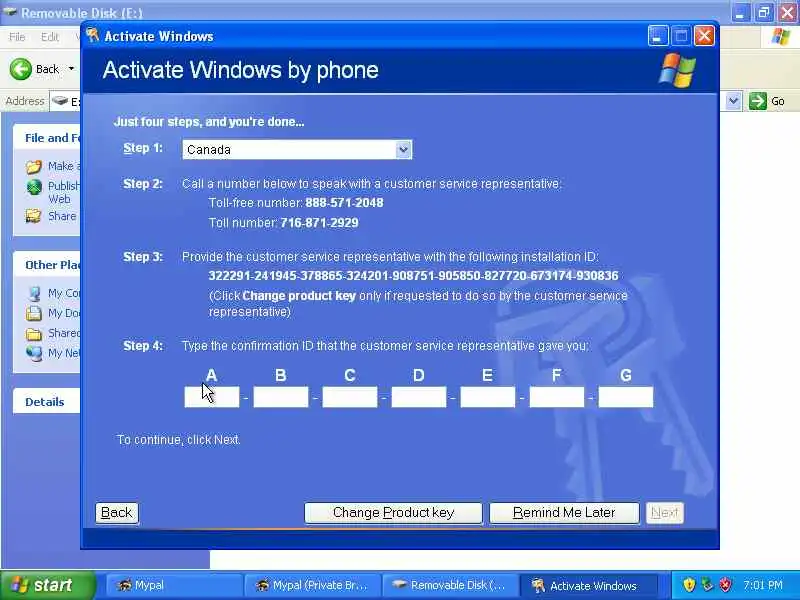Click the Safely Remove Hardware tray icon
Screen dimensions: 800x600
pos(707,585)
